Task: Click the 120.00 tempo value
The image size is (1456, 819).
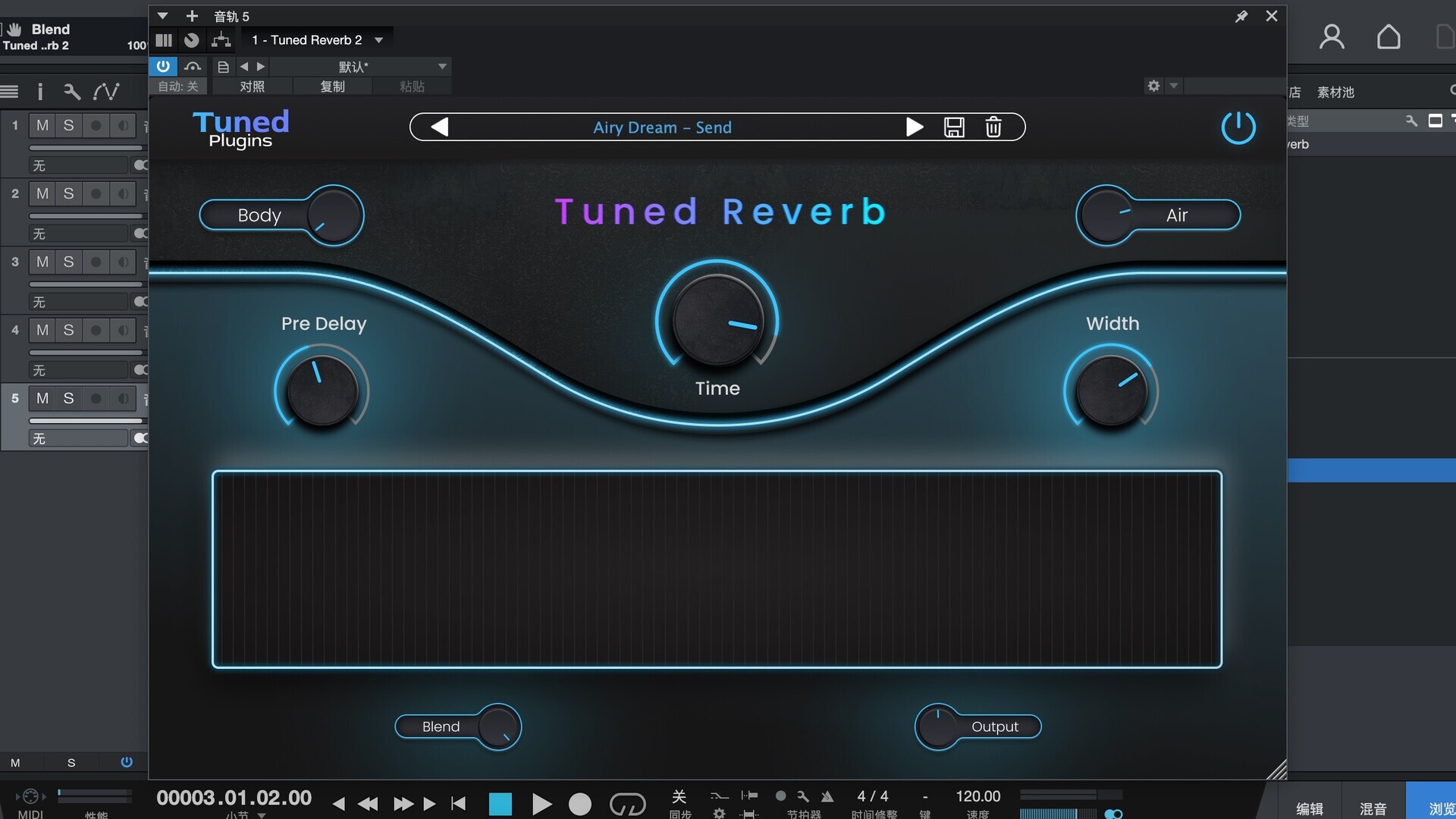Action: [977, 796]
